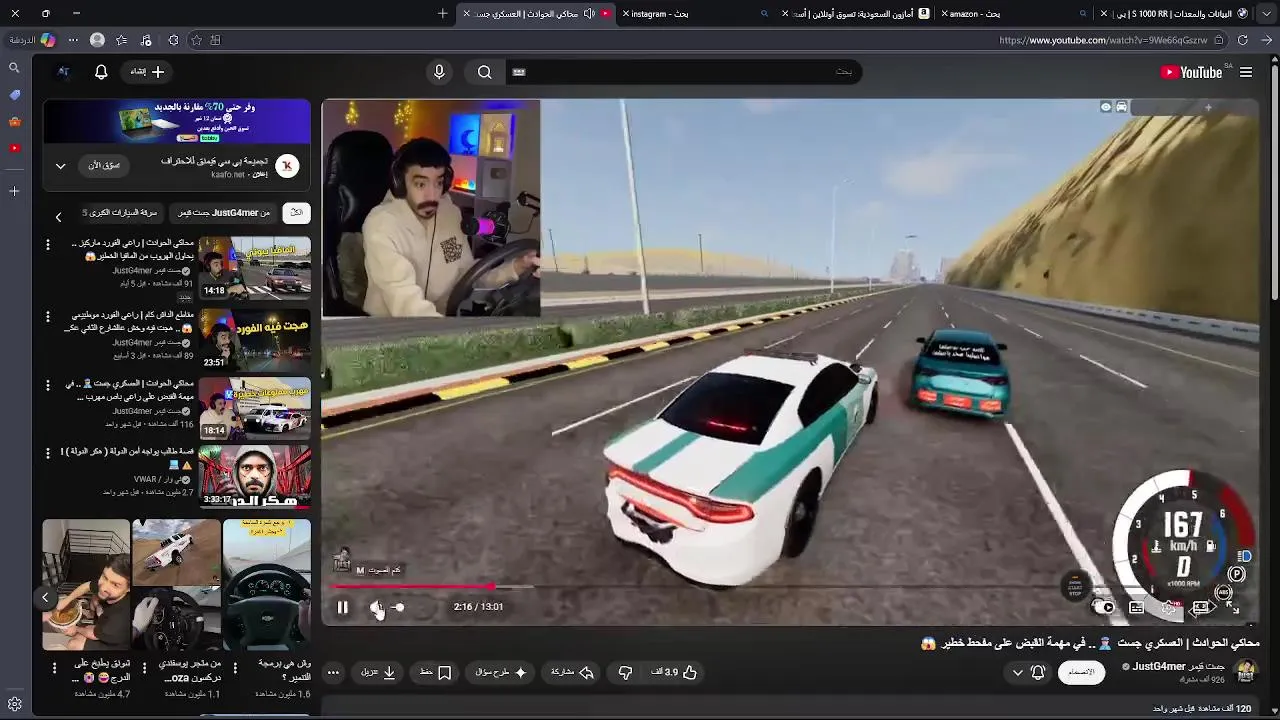Open more actions ellipsis under video

333,673
